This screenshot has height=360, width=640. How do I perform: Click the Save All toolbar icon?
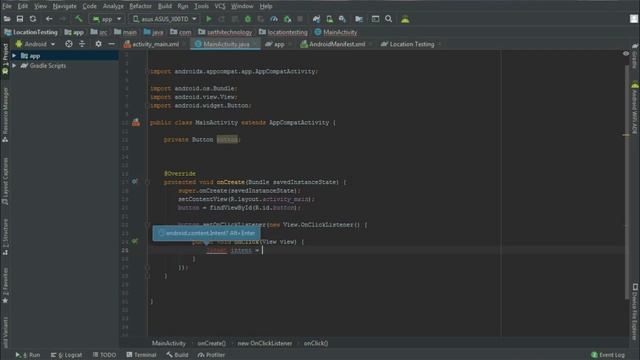20,19
